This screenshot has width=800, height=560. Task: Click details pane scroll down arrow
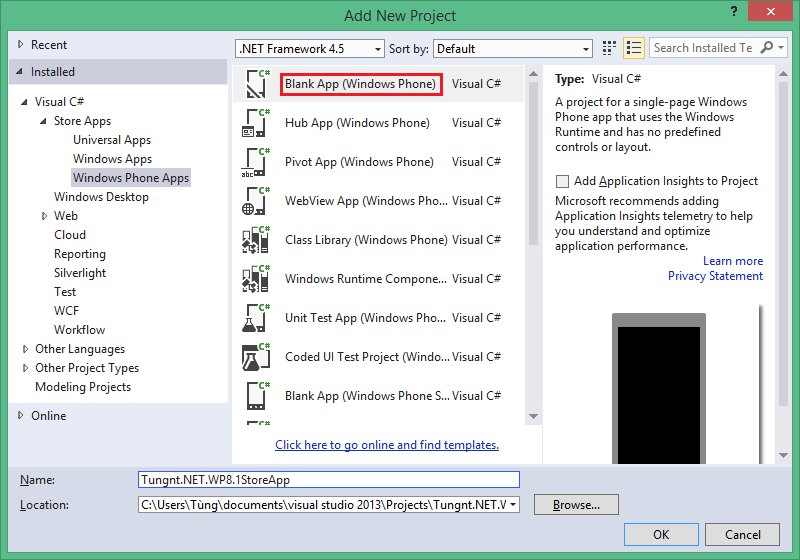pyautogui.click(x=783, y=455)
